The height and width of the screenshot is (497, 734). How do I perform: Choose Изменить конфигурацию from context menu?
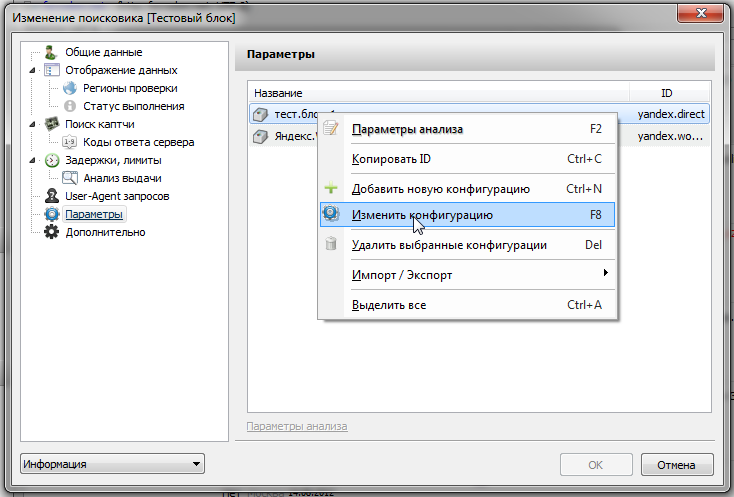422,214
